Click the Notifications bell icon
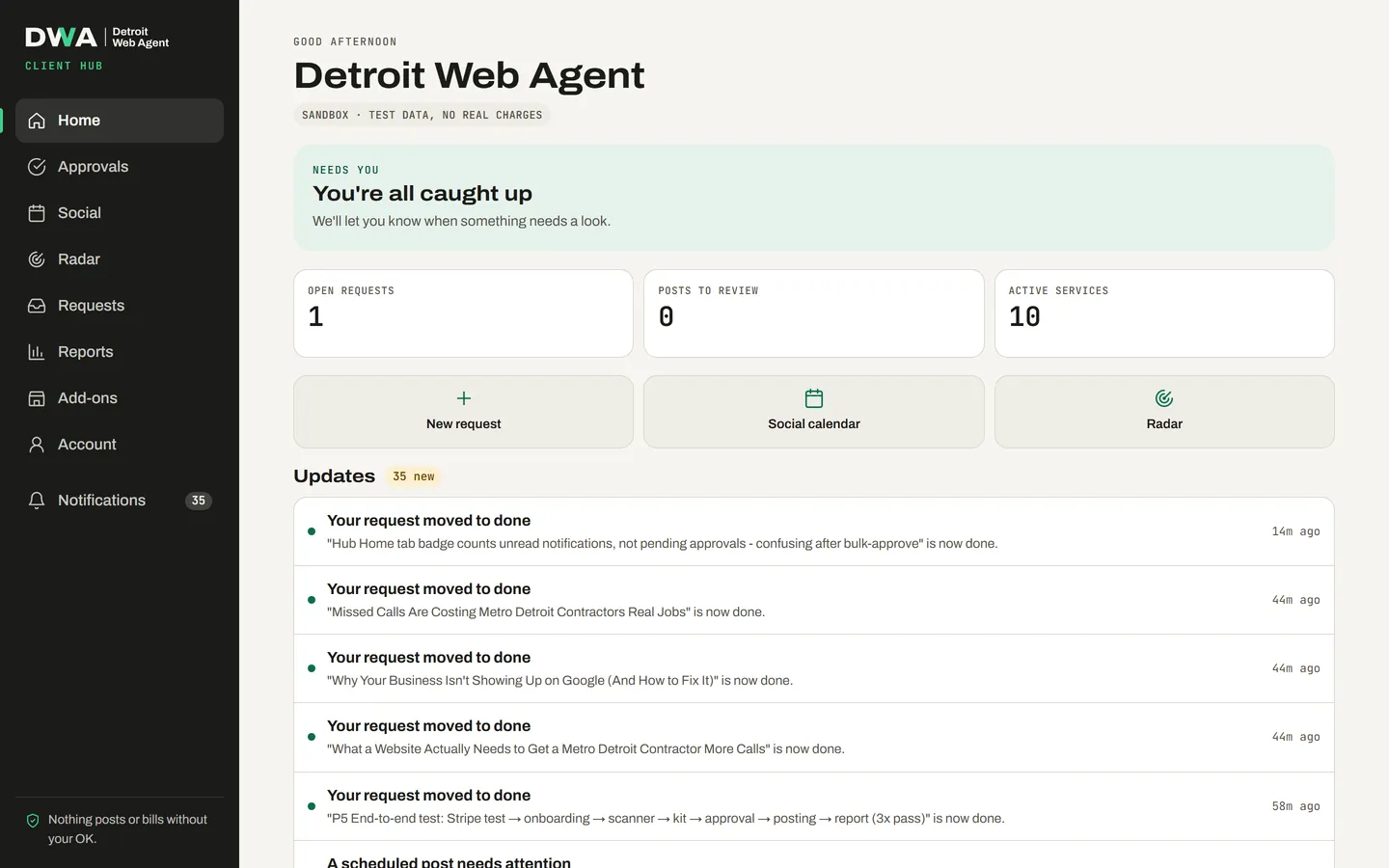Screen dimensions: 1389x868 [x=37, y=501]
